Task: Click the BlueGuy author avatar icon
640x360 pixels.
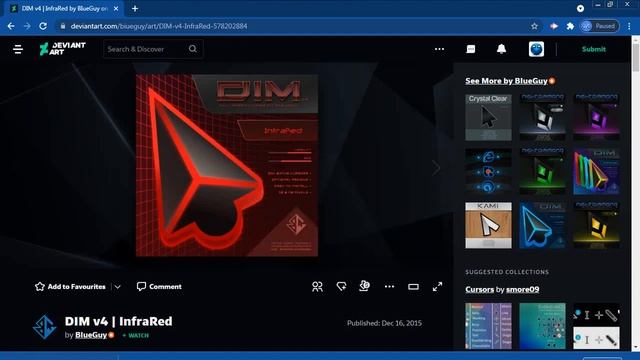Action: point(44,327)
